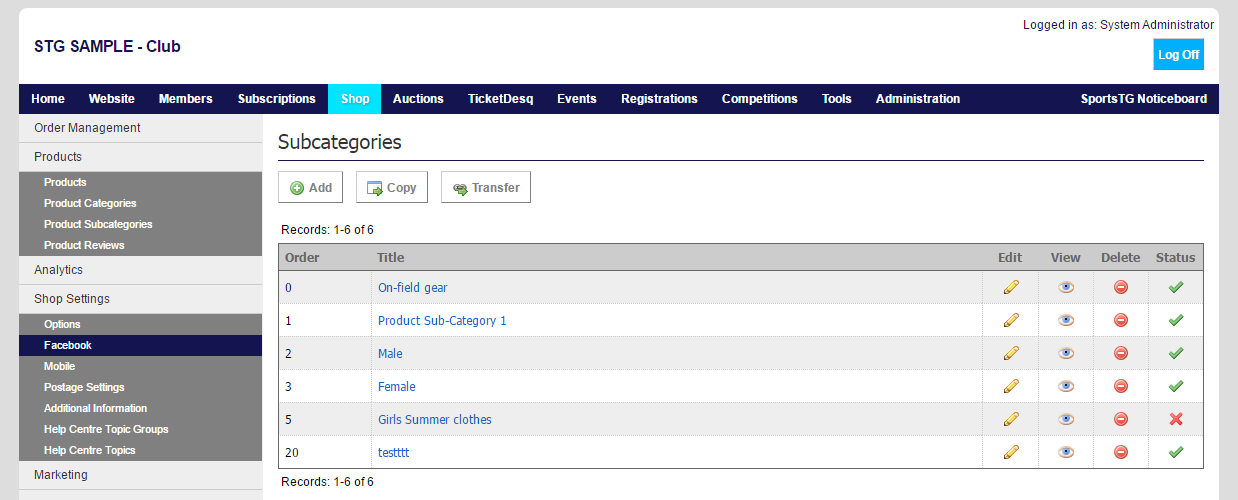Image resolution: width=1238 pixels, height=500 pixels.
Task: Collapse the Products sidebar section
Action: pyautogui.click(x=140, y=157)
